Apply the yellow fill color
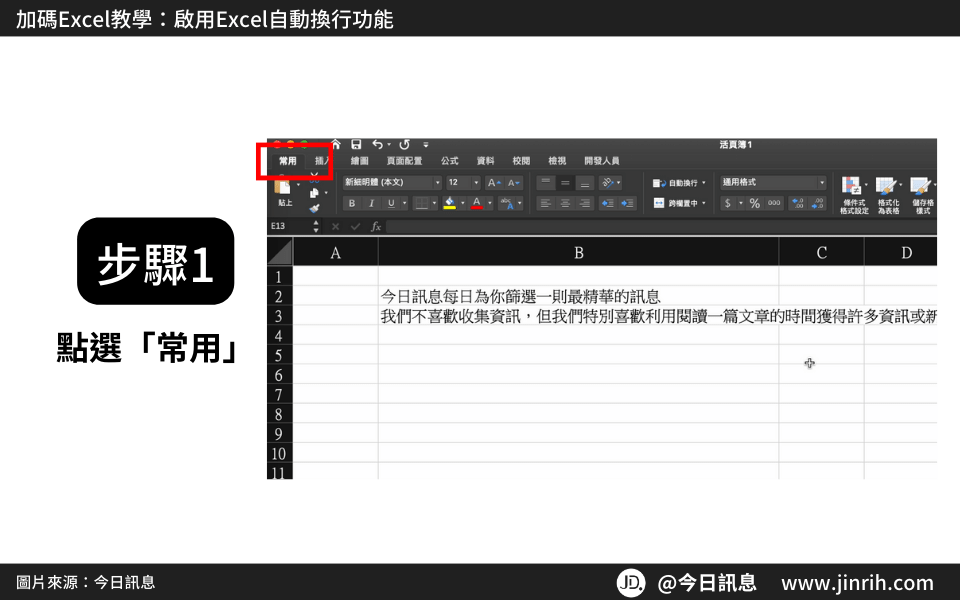 (x=450, y=203)
